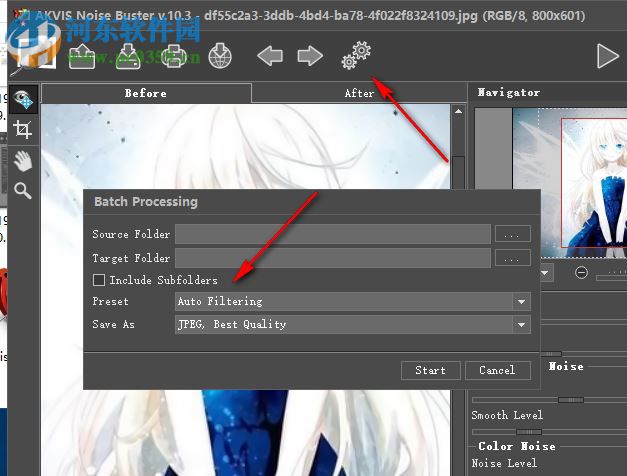Browse for the Target Folder
Image resolution: width=627 pixels, height=476 pixels.
tap(513, 258)
